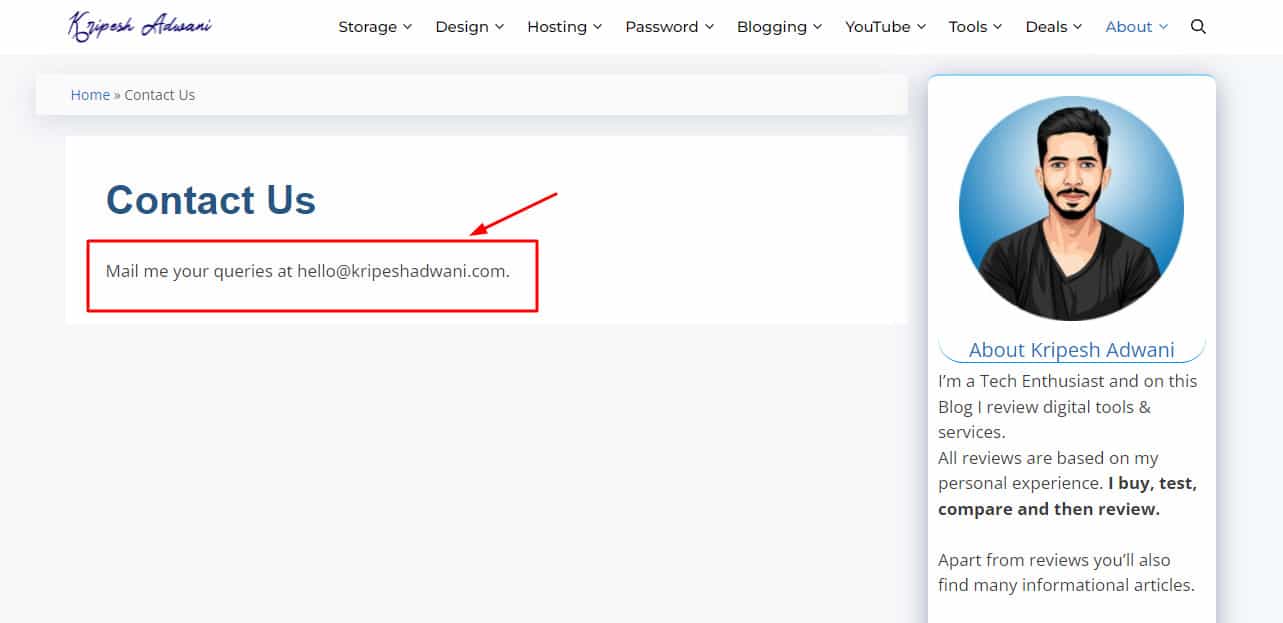Open the Hosting menu
This screenshot has width=1283, height=623.
click(x=565, y=27)
